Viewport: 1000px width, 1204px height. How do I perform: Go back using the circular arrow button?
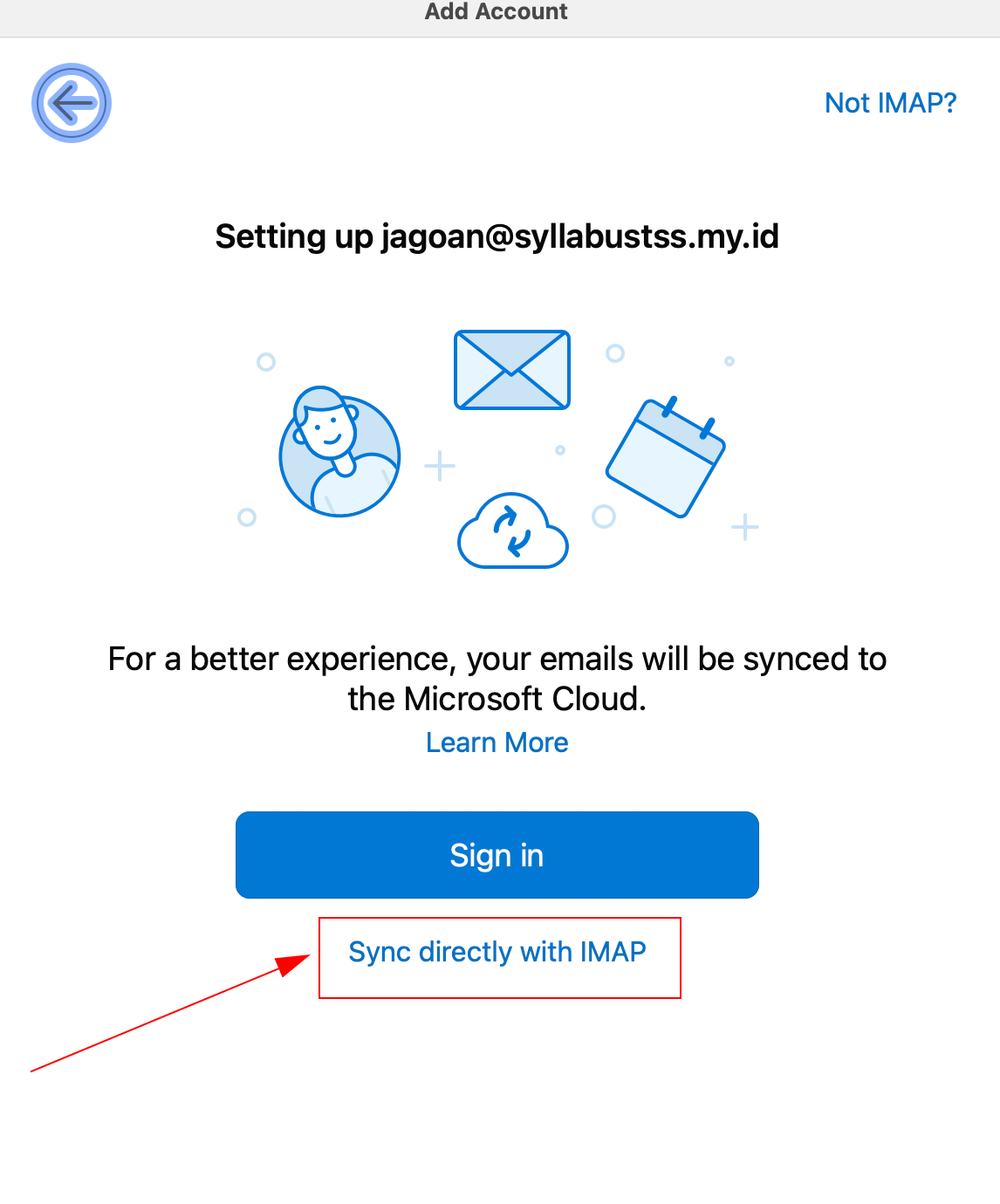pos(72,103)
